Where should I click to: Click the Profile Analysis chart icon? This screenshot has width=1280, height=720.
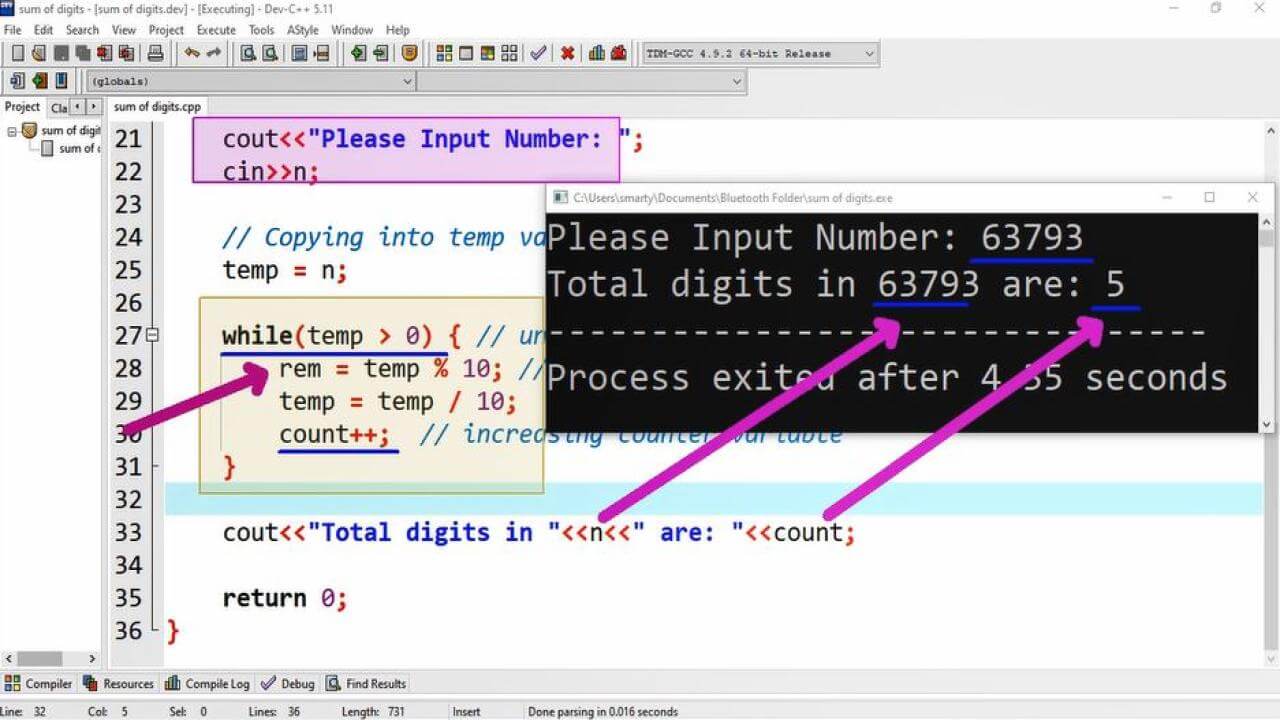(x=598, y=54)
